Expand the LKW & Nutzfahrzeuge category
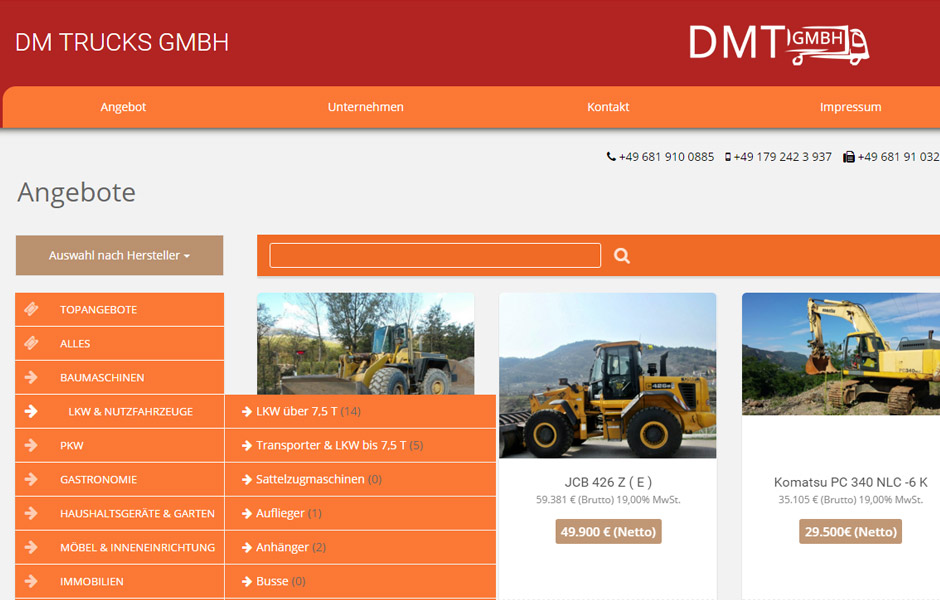The height and width of the screenshot is (600, 940). point(130,411)
